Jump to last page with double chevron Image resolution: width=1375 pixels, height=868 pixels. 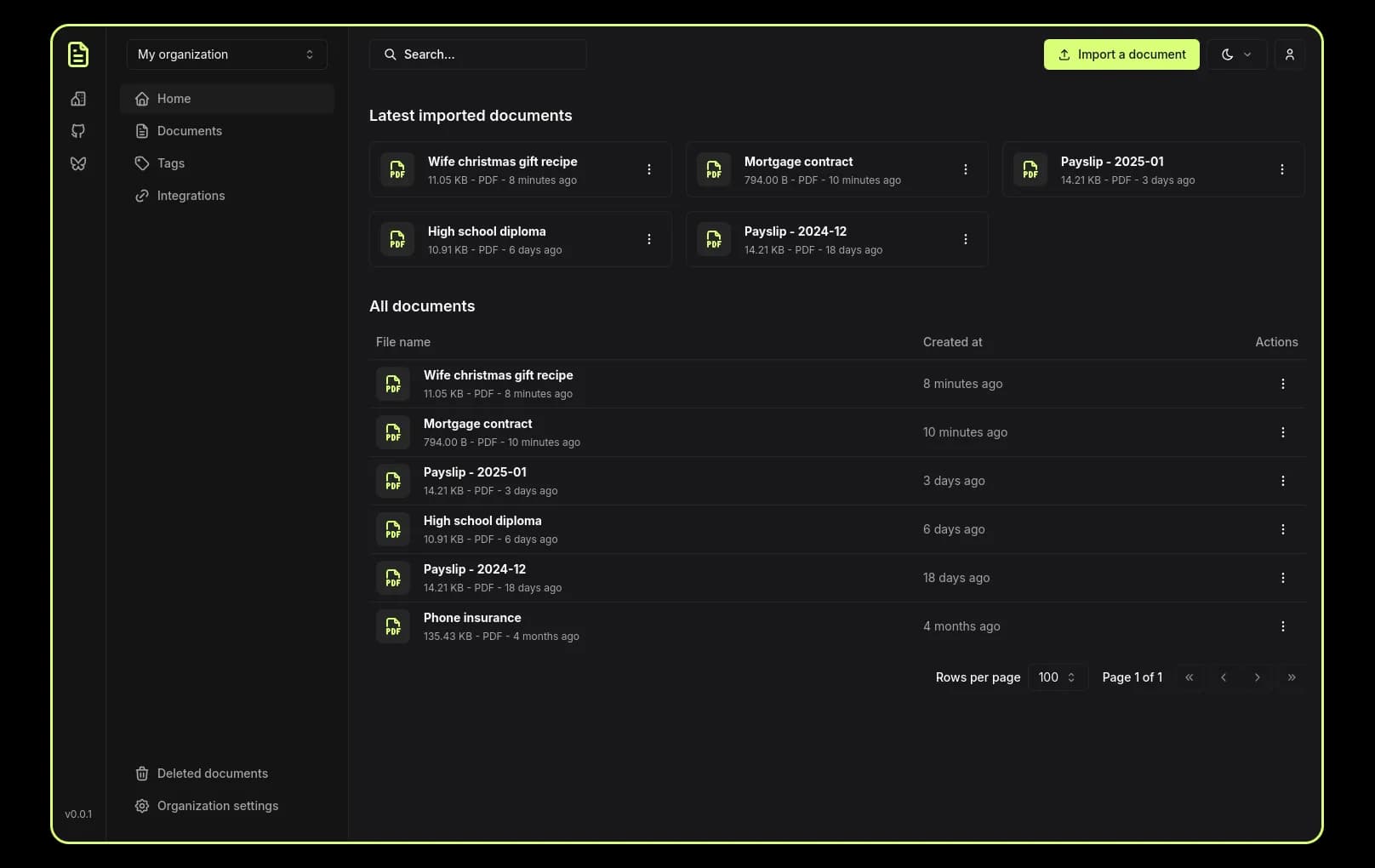pos(1291,677)
